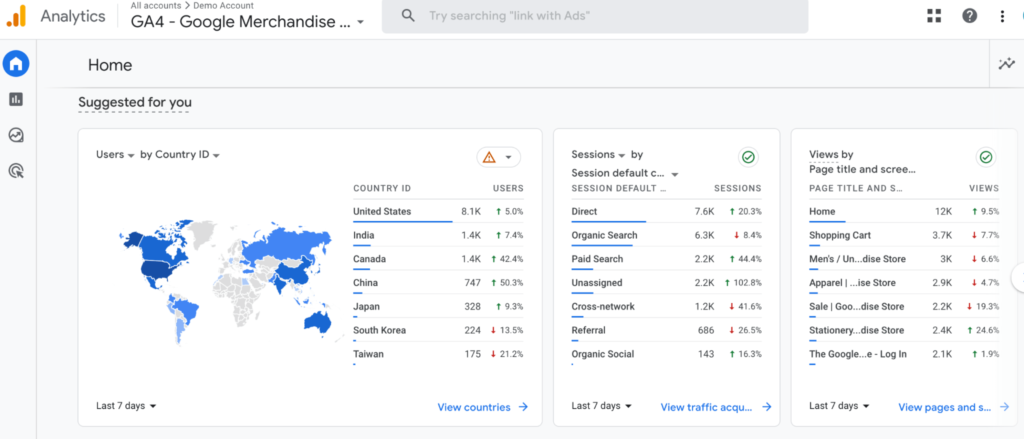This screenshot has height=439, width=1024.
Task: Select the Shopping Cart page row
Action: [904, 235]
